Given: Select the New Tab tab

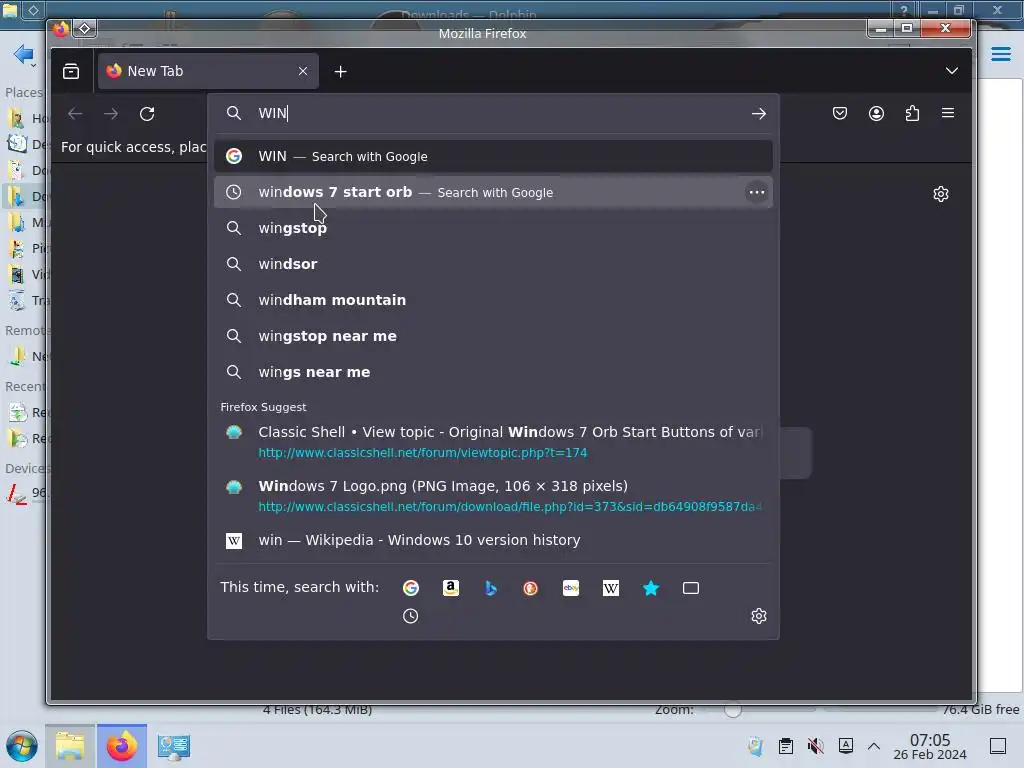Looking at the screenshot, I should pyautogui.click(x=208, y=71).
